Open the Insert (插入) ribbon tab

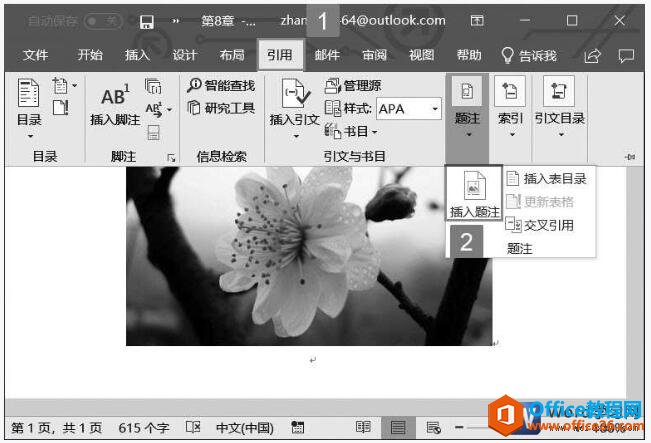click(x=137, y=55)
